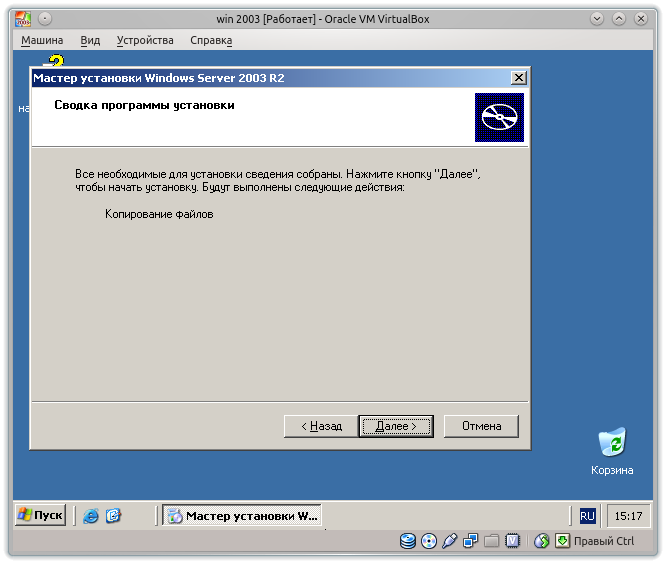Select the Мастер установки taskbar button
666x564 pixels.
pyautogui.click(x=242, y=516)
